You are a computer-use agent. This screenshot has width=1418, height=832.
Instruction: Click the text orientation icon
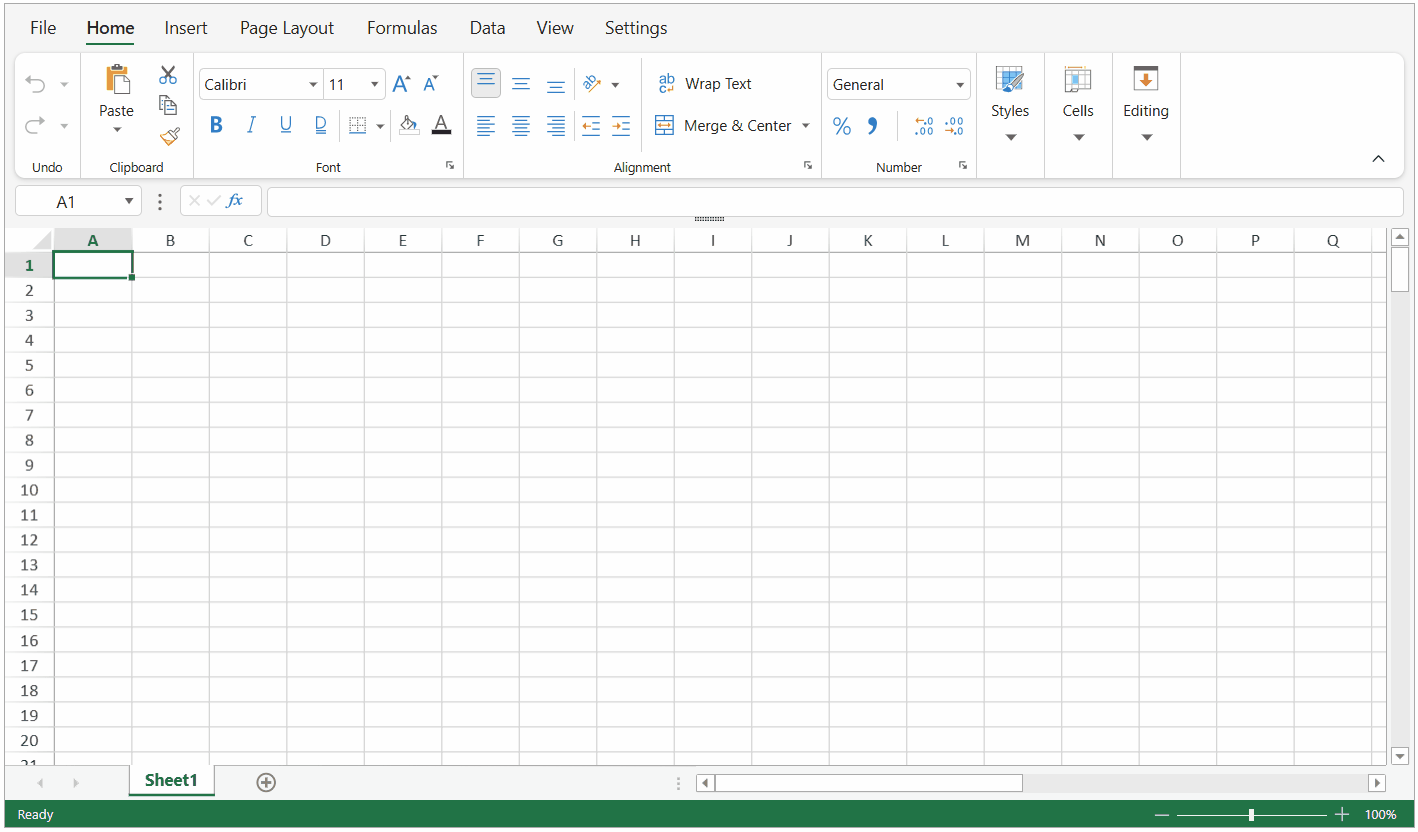click(x=591, y=84)
